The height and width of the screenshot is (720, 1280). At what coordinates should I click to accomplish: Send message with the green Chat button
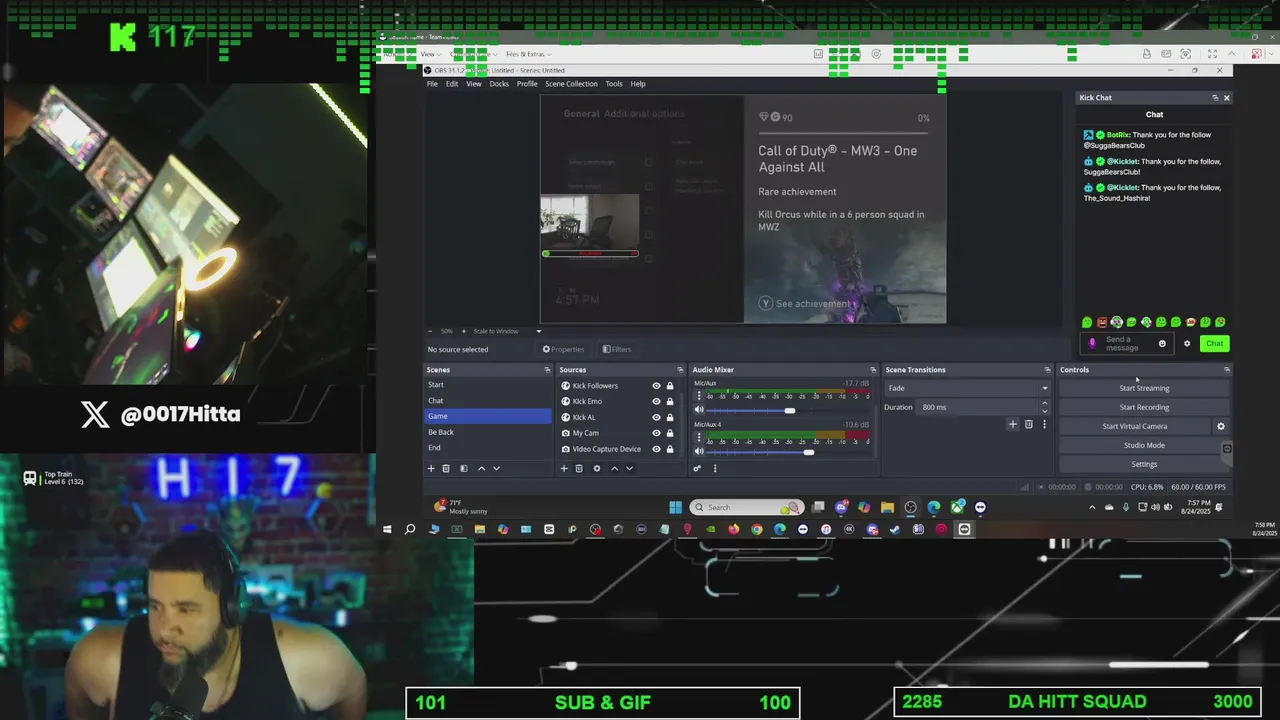click(x=1214, y=343)
